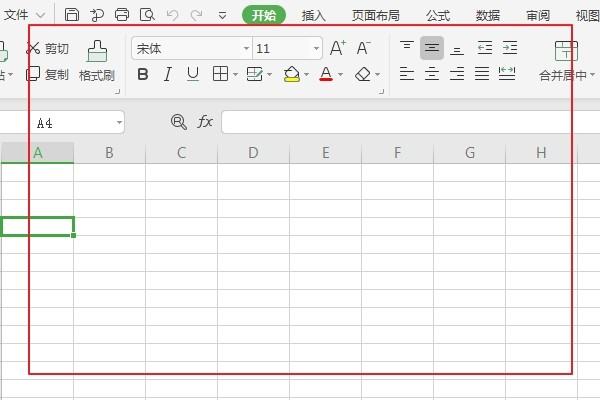Decrease font size with A- icon
The width and height of the screenshot is (600, 400).
pos(363,48)
